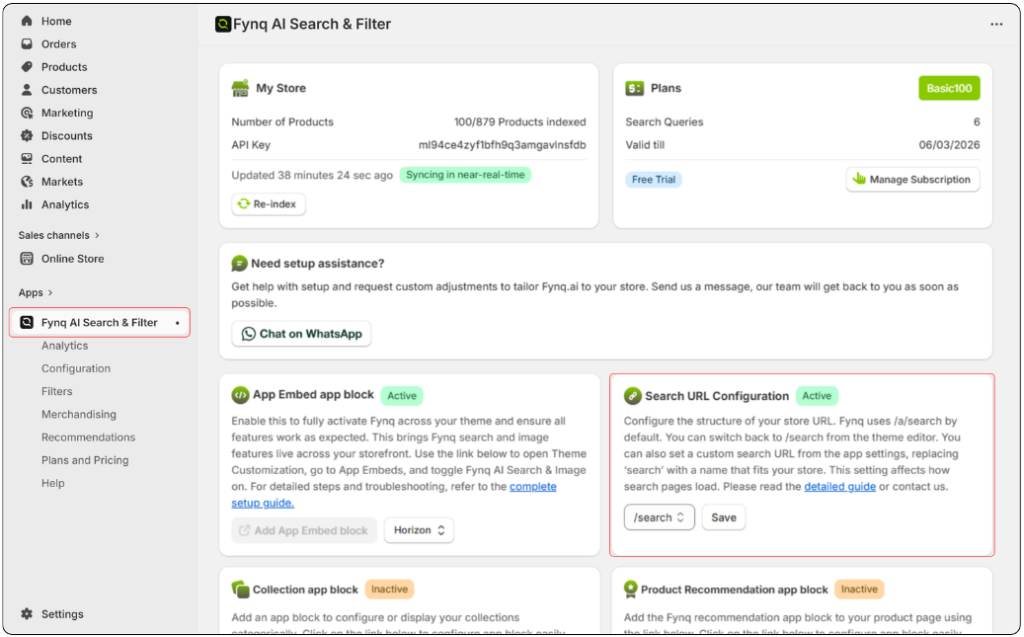Expand the Apps section
1024x637 pixels.
[x=35, y=293]
